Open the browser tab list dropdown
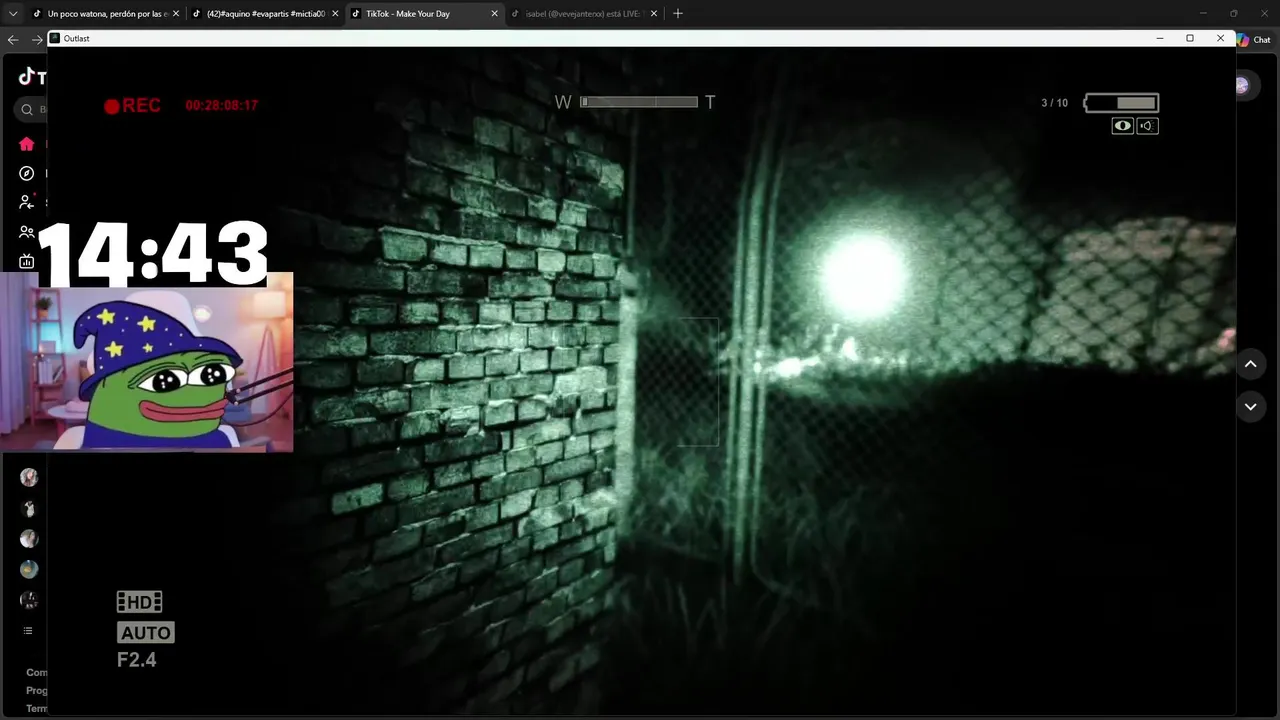 coord(13,13)
